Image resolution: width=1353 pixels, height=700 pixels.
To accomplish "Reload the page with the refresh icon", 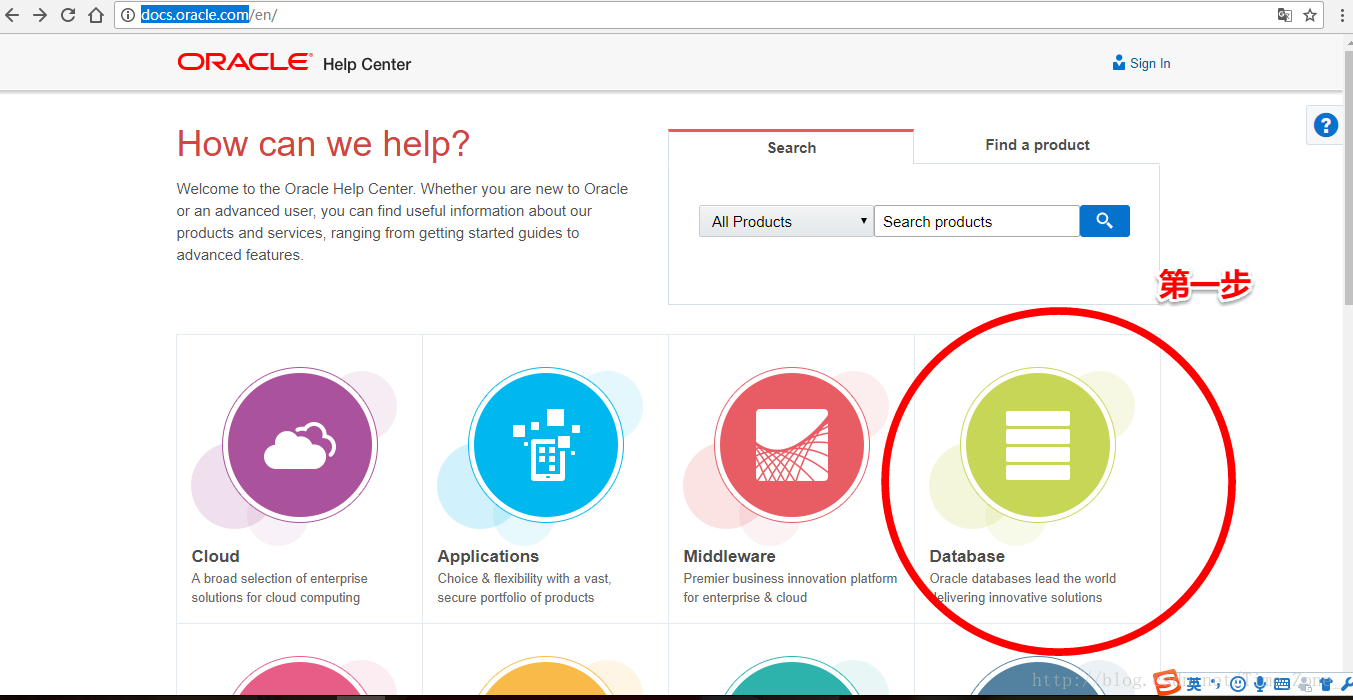I will click(x=68, y=15).
